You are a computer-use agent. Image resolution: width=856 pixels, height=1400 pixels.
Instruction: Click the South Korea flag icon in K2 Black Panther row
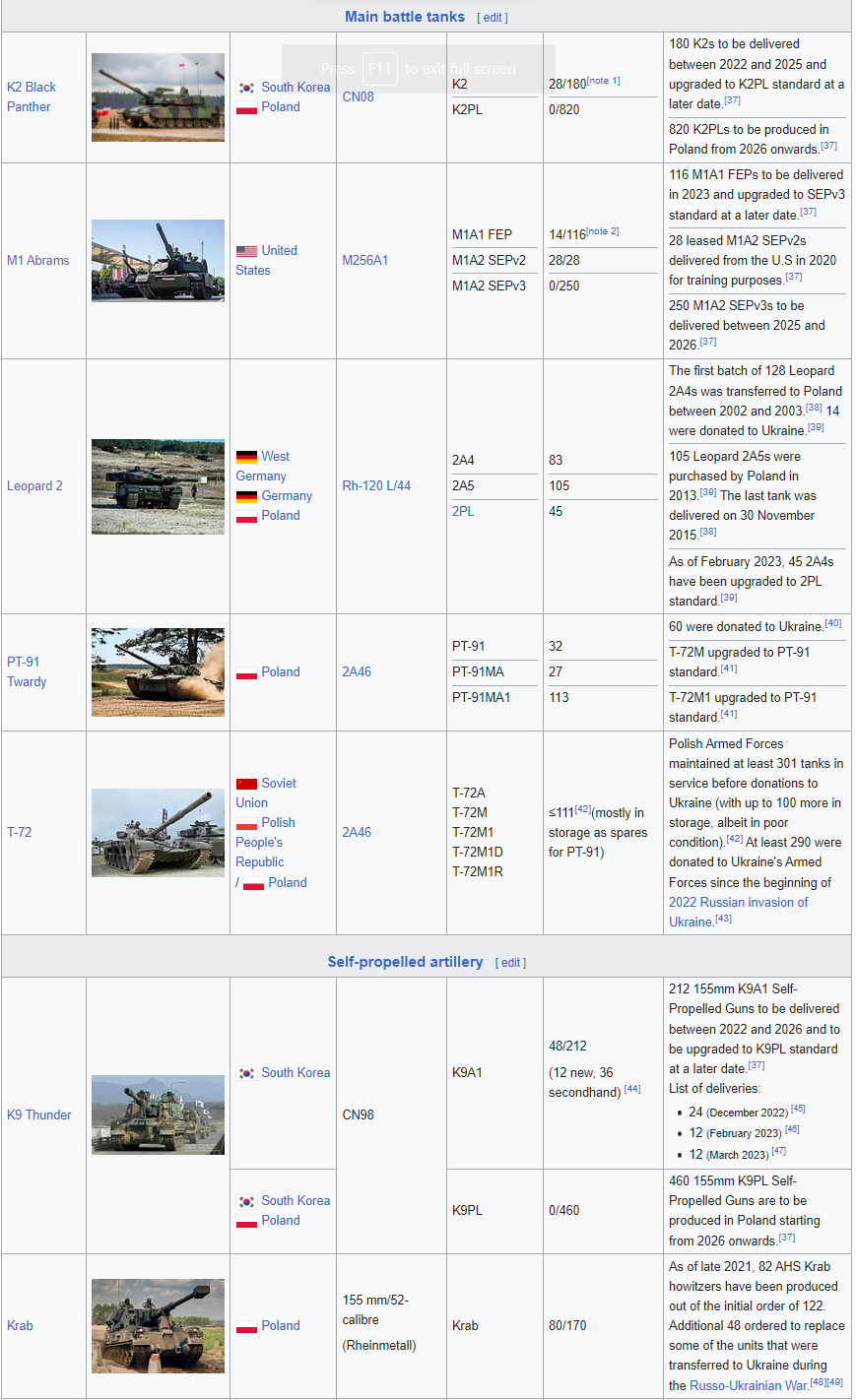(246, 88)
